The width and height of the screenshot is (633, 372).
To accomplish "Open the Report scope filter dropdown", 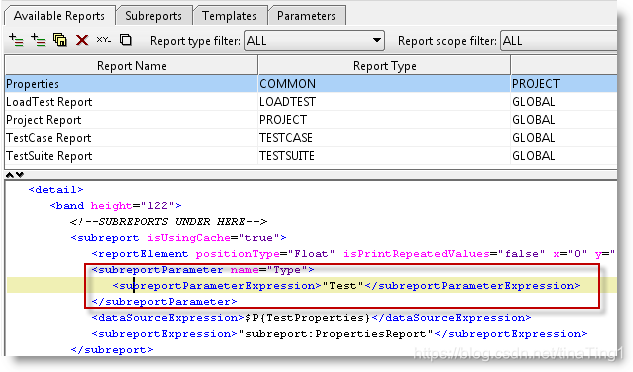I will coord(559,41).
